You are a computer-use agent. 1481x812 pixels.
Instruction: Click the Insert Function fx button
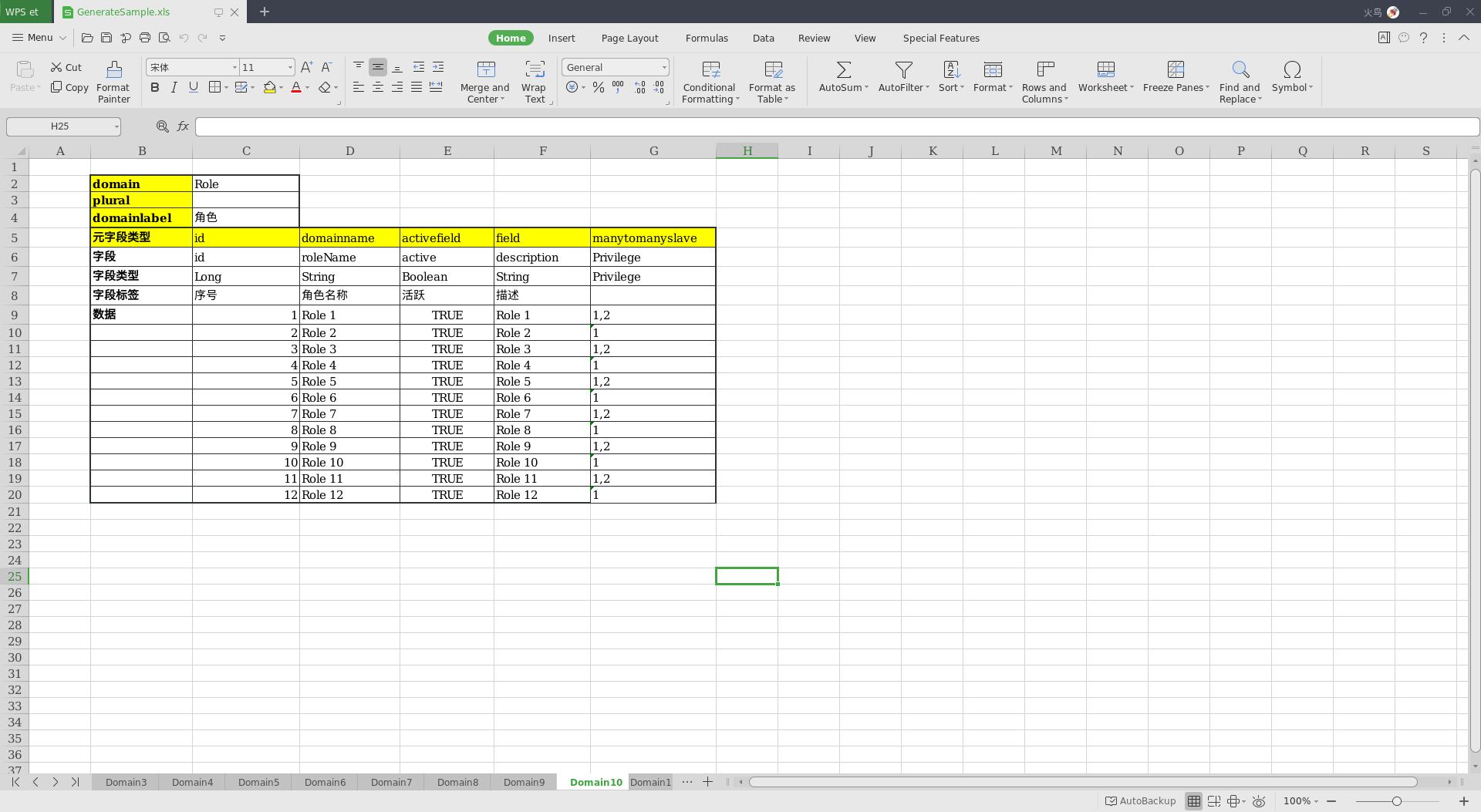click(183, 126)
